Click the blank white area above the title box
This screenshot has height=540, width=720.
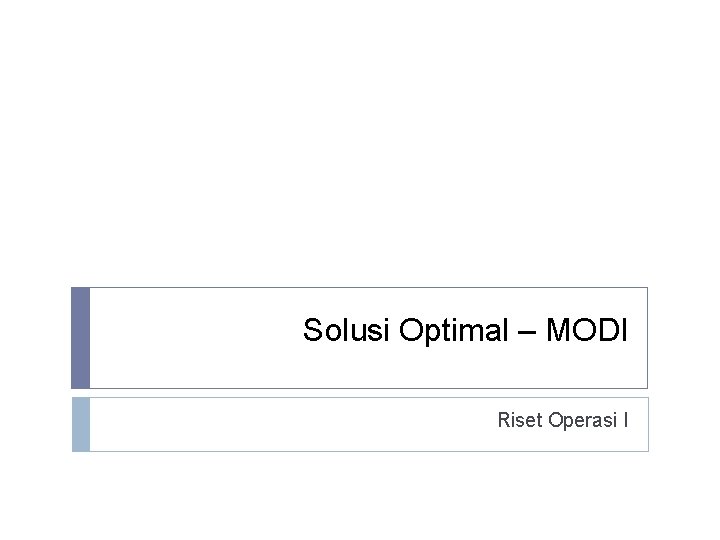tap(360, 150)
